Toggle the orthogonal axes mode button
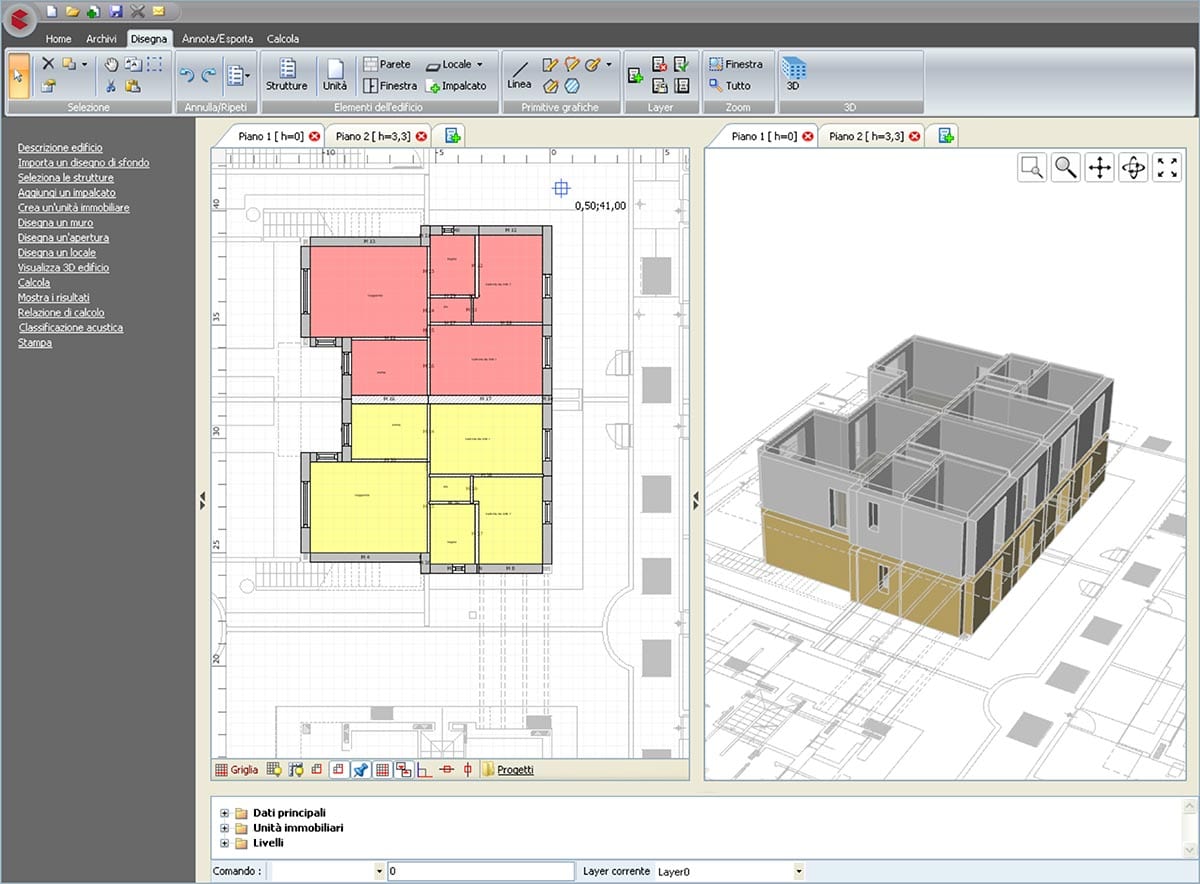This screenshot has width=1200, height=884. (425, 770)
